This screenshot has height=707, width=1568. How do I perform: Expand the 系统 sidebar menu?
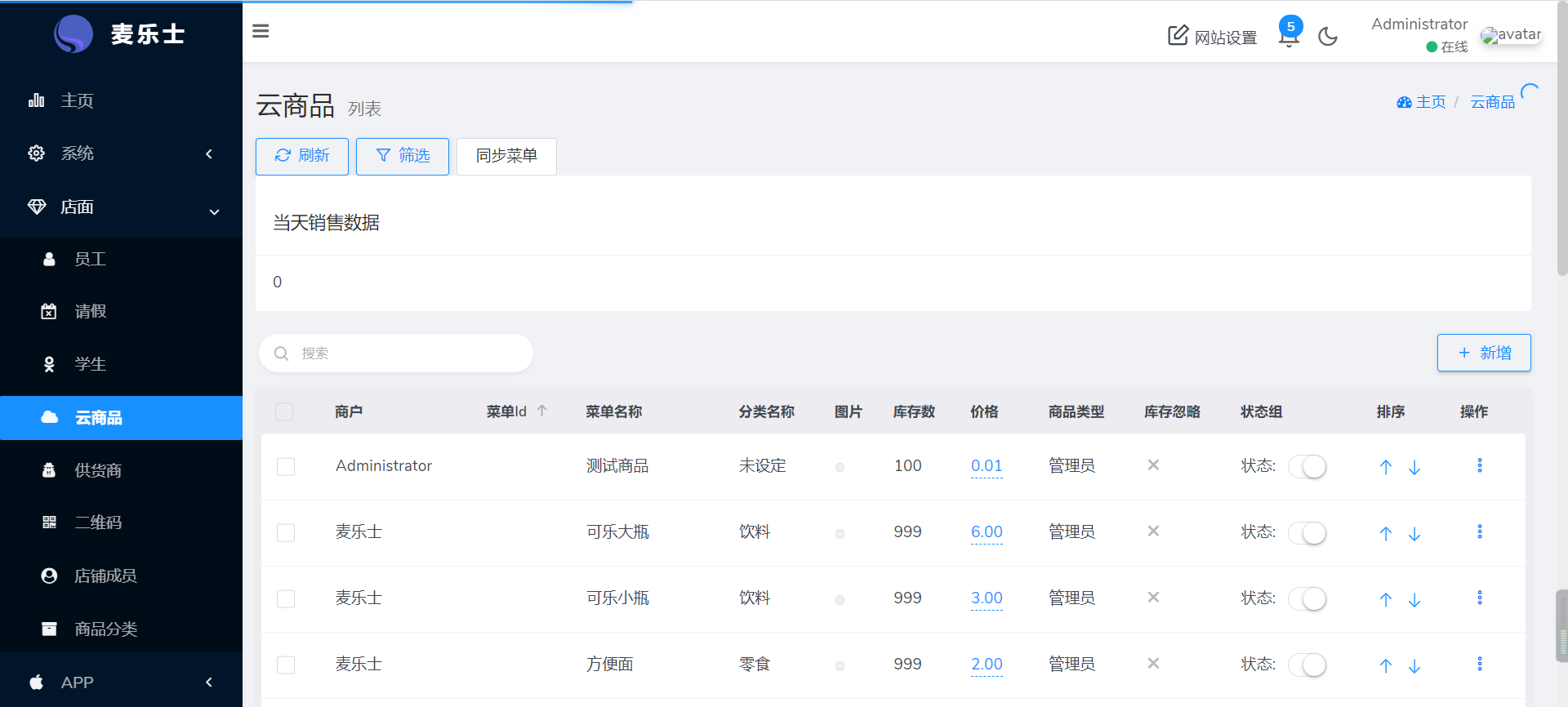(x=121, y=153)
